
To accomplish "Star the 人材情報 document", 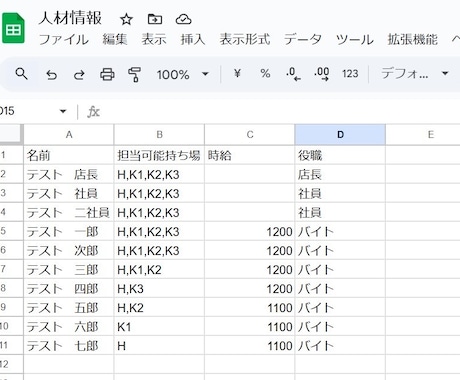I will (126, 19).
